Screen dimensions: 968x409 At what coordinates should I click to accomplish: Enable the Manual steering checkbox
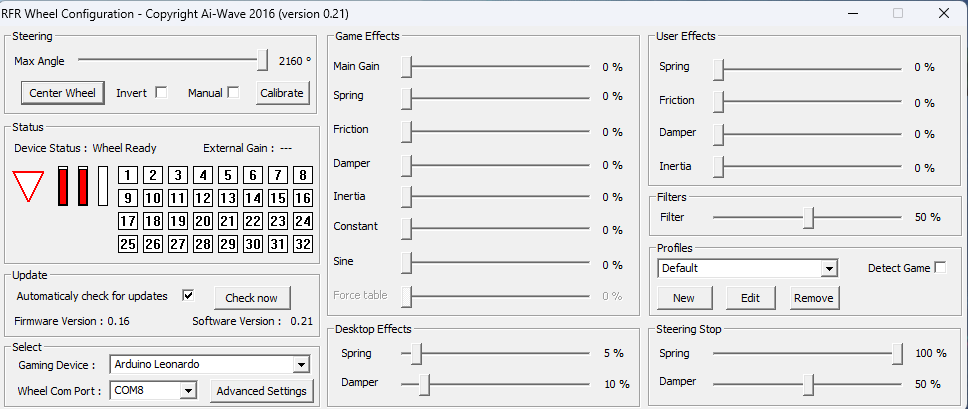click(233, 93)
